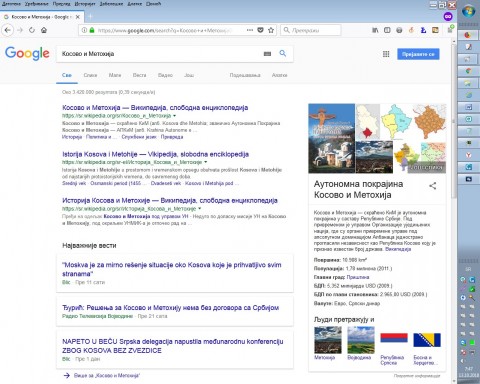Open the page actions three-dots menu in address bar

(250, 30)
